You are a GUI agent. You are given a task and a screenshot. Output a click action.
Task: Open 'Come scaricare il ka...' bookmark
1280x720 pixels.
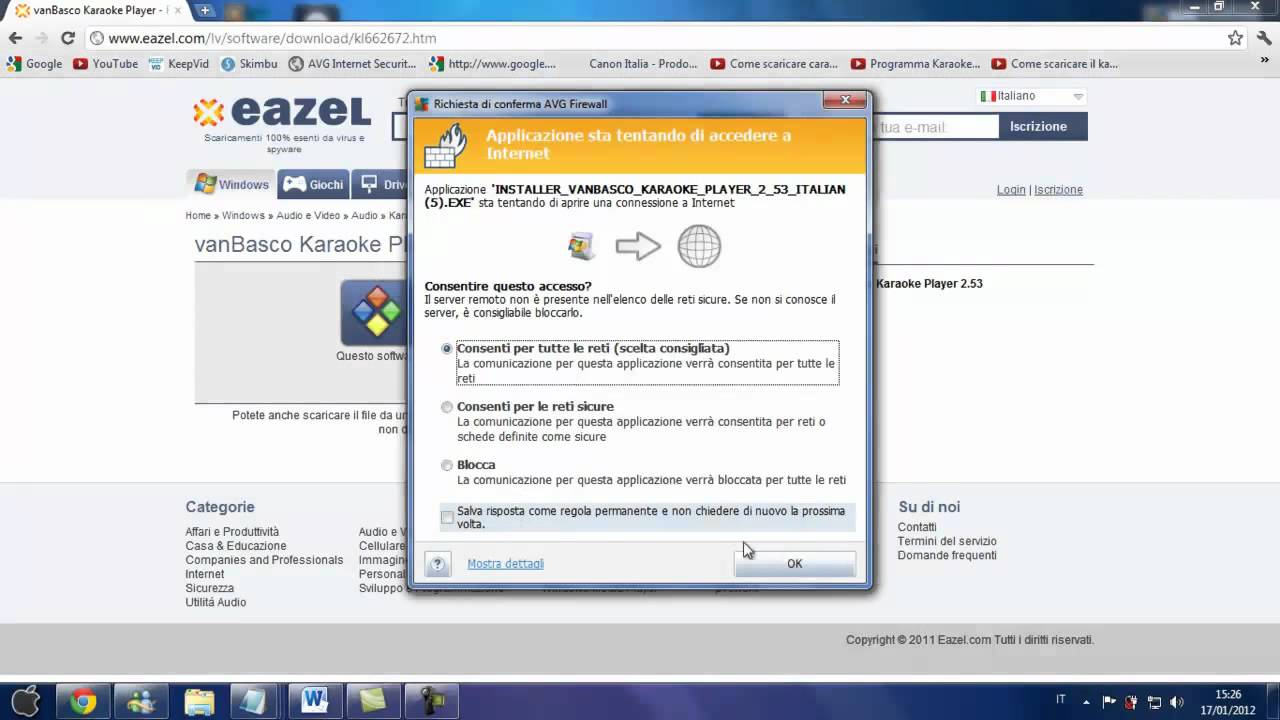[1055, 63]
